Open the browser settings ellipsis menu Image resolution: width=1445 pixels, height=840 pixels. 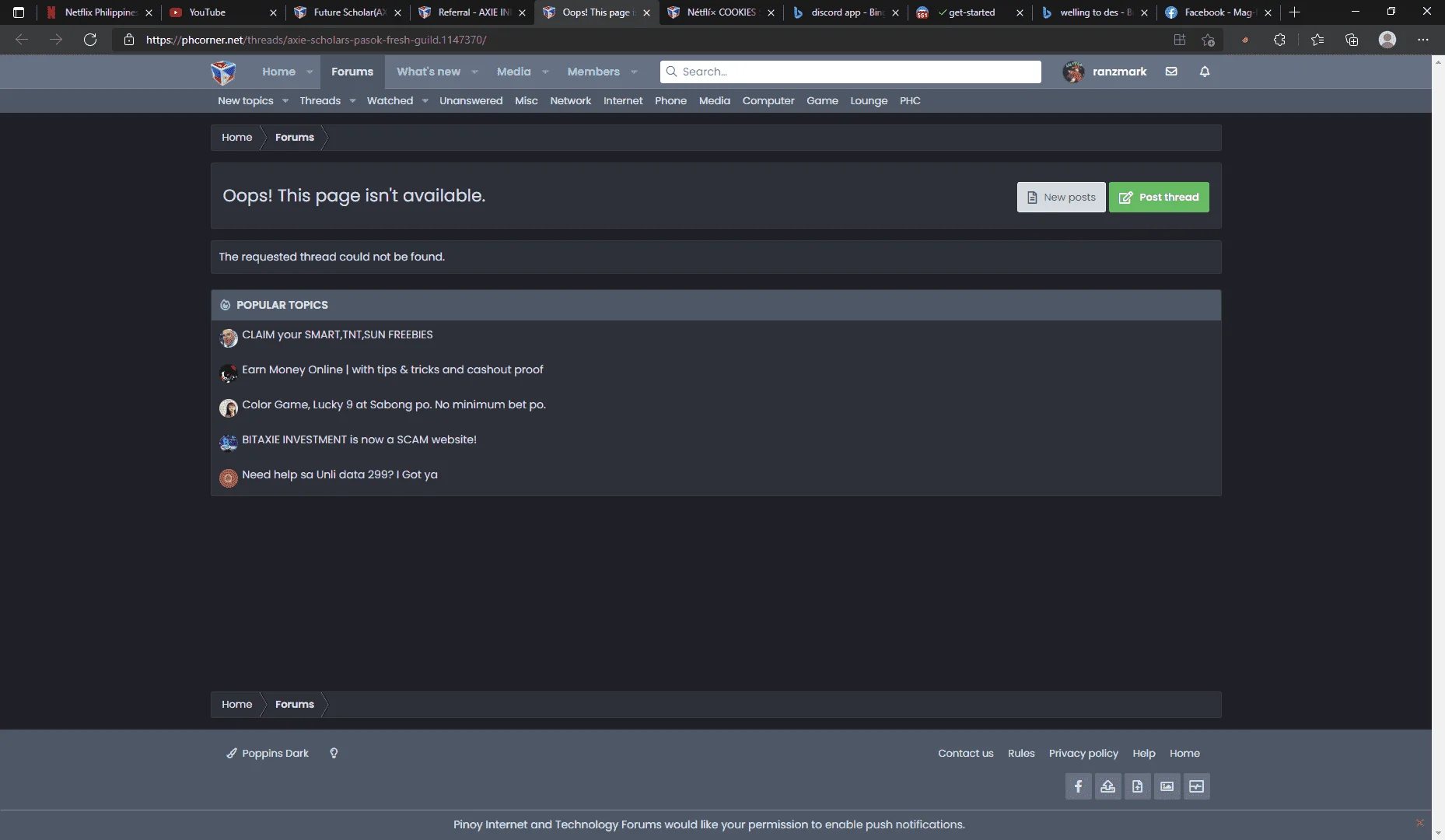1423,40
